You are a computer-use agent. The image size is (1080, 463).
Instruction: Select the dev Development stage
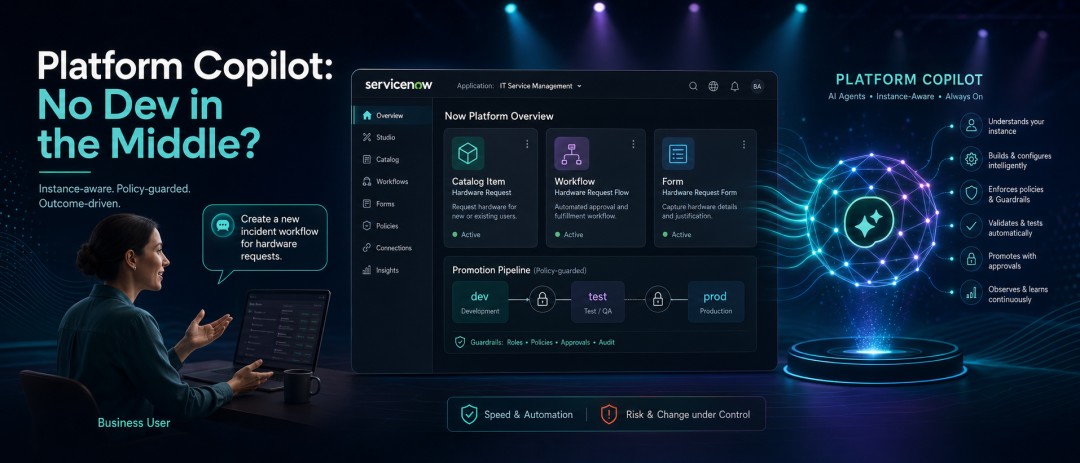point(480,302)
